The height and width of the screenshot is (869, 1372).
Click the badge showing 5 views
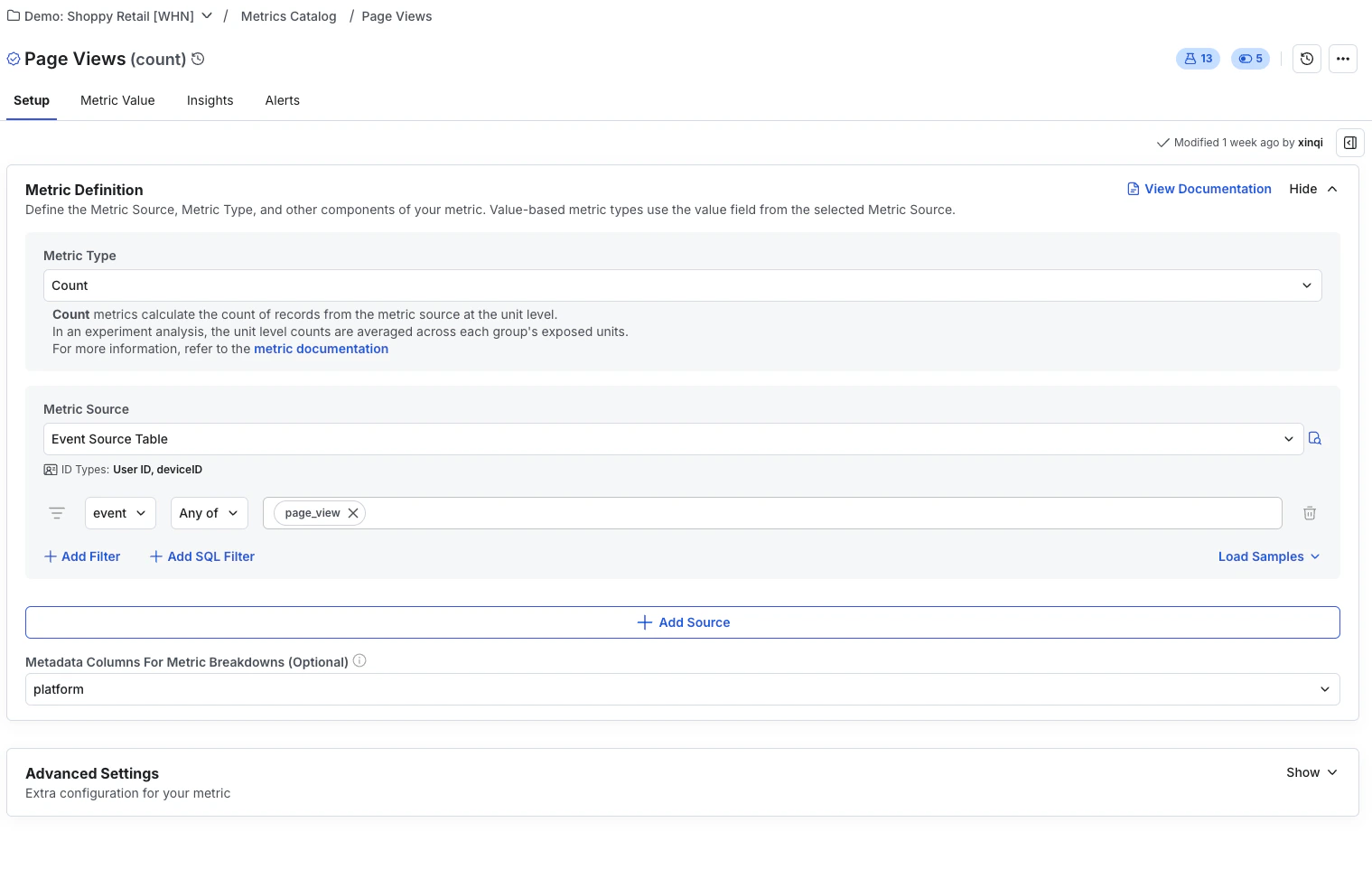click(1250, 58)
